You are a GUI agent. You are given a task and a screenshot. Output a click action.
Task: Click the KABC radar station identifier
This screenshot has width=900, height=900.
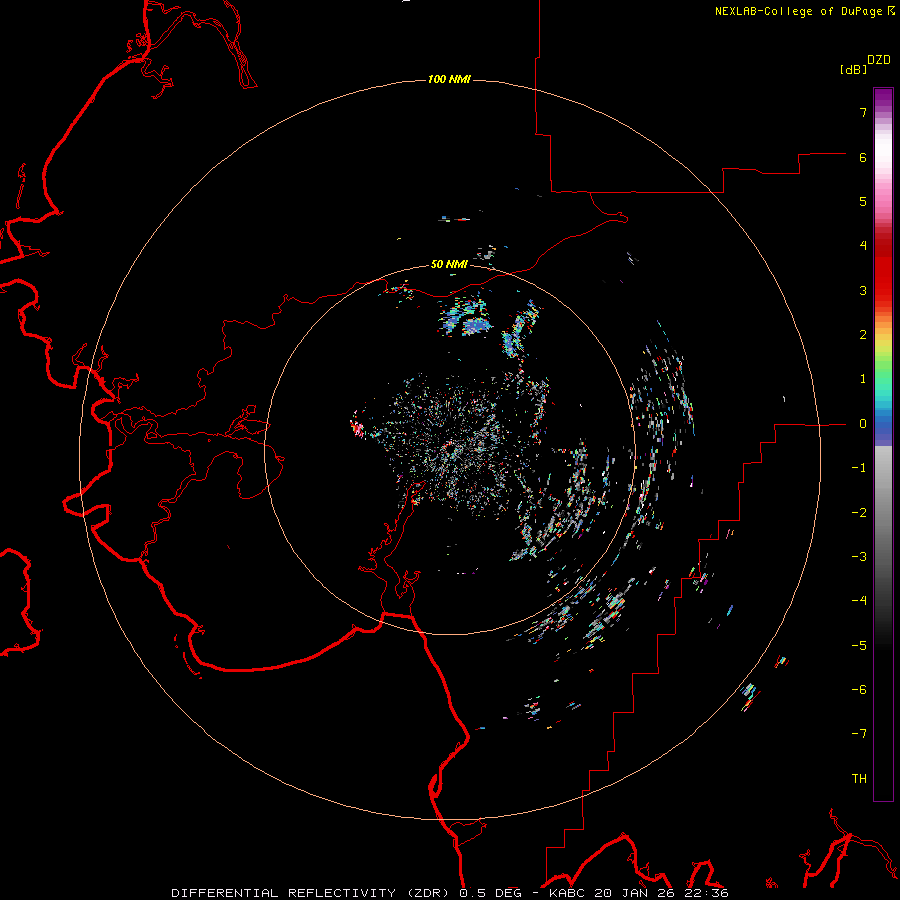tap(569, 893)
